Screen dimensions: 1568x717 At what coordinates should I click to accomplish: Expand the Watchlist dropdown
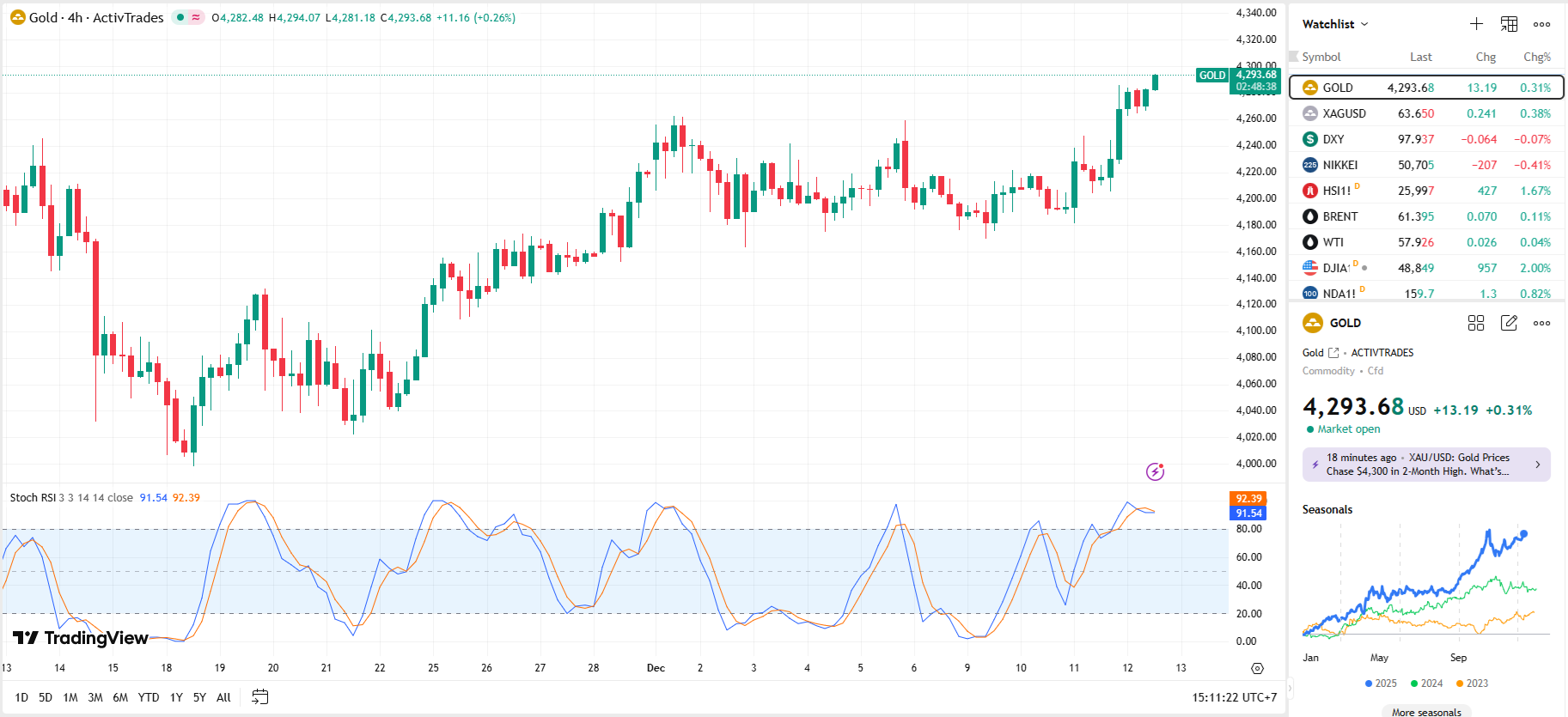tap(1335, 24)
